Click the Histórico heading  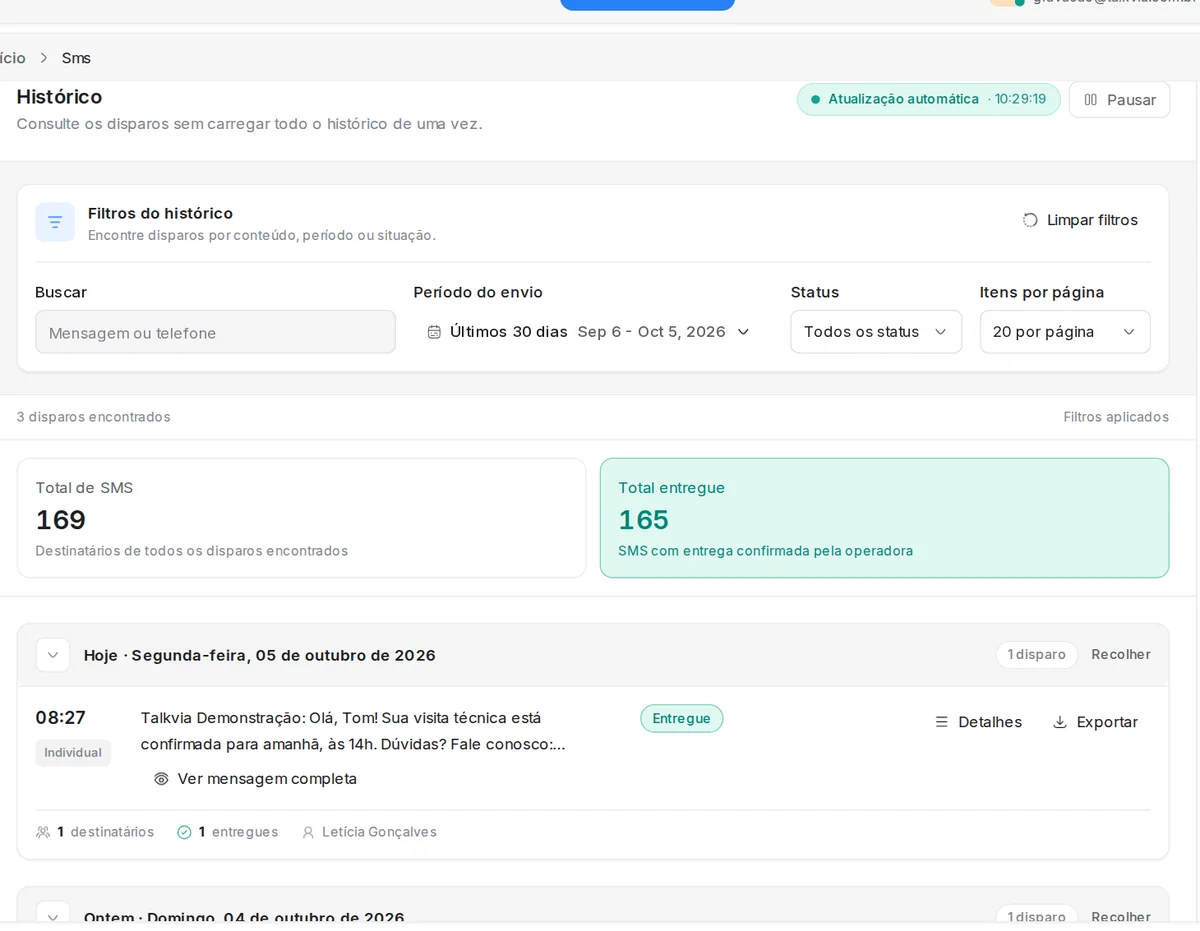59,97
